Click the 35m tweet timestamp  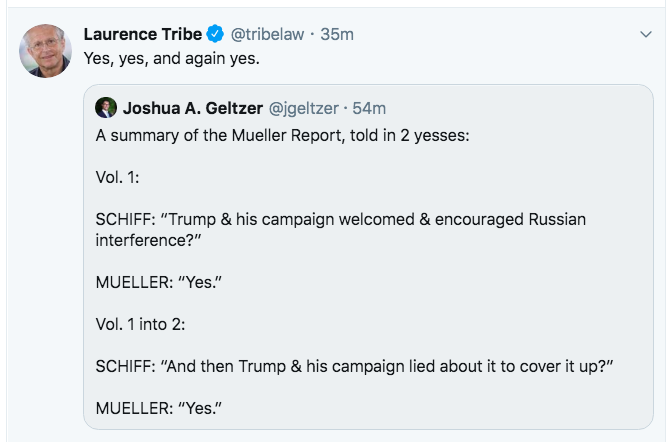338,35
